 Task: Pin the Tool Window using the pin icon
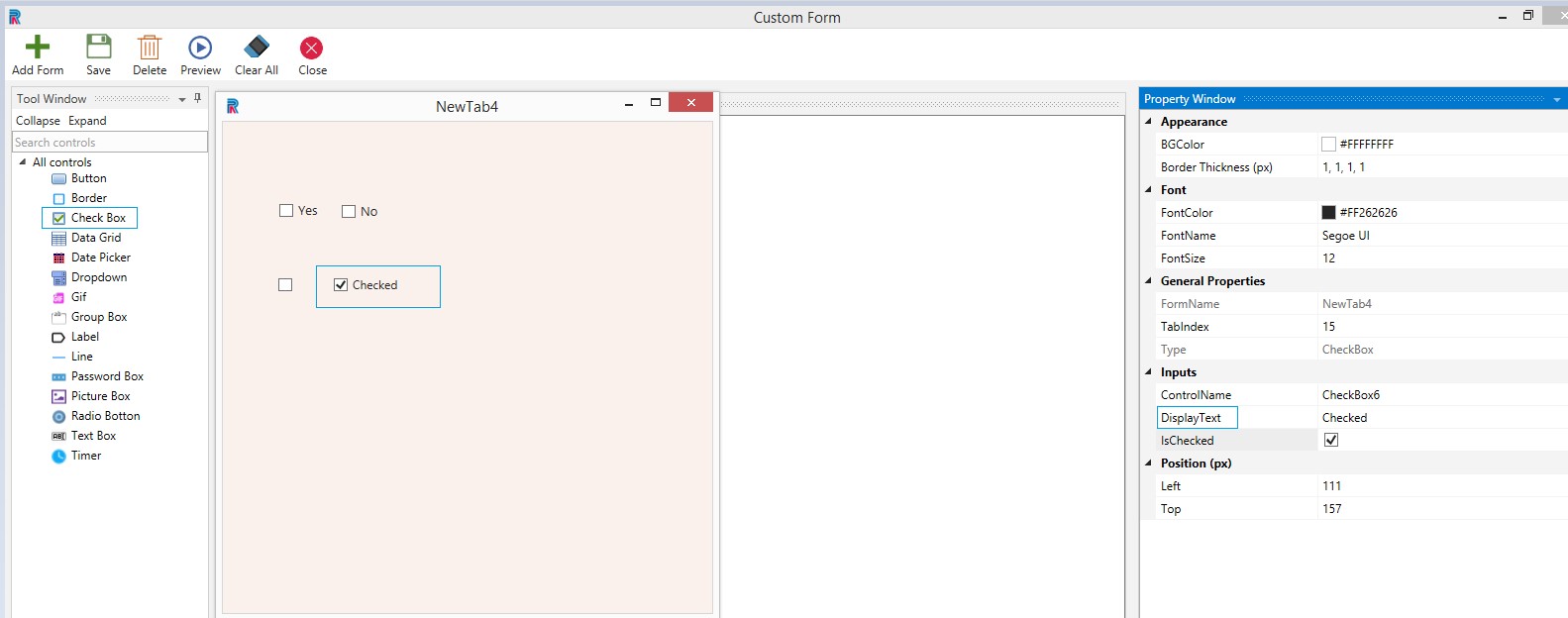pyautogui.click(x=198, y=98)
